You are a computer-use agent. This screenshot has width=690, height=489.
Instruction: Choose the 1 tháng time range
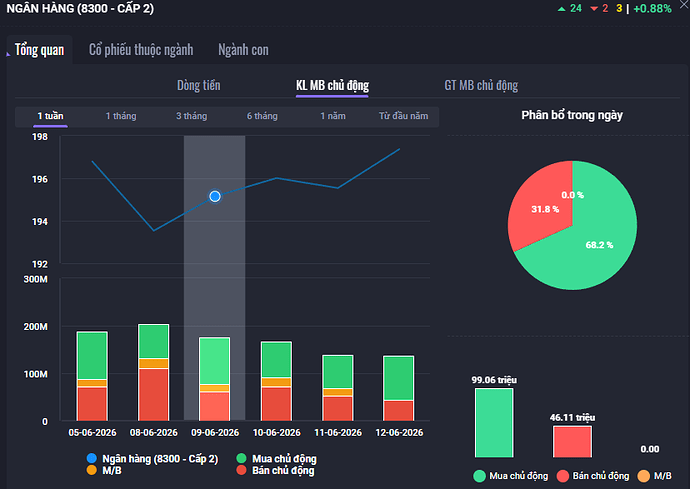[x=121, y=116]
